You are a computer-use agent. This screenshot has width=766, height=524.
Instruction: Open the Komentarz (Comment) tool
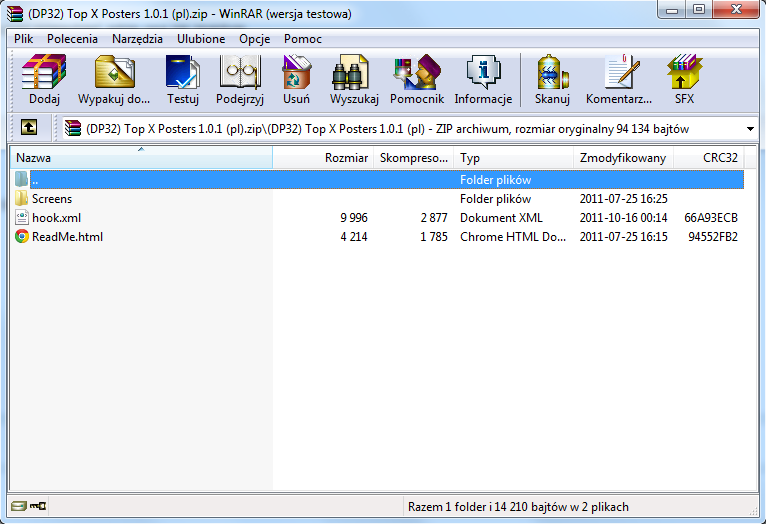tap(619, 79)
